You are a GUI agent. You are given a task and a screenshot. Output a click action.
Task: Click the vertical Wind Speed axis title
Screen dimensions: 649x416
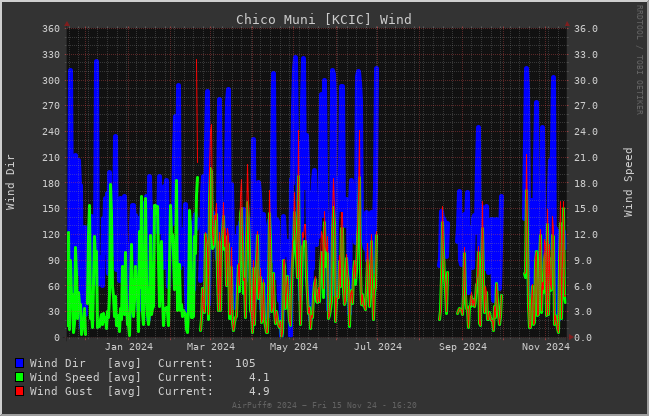click(628, 182)
